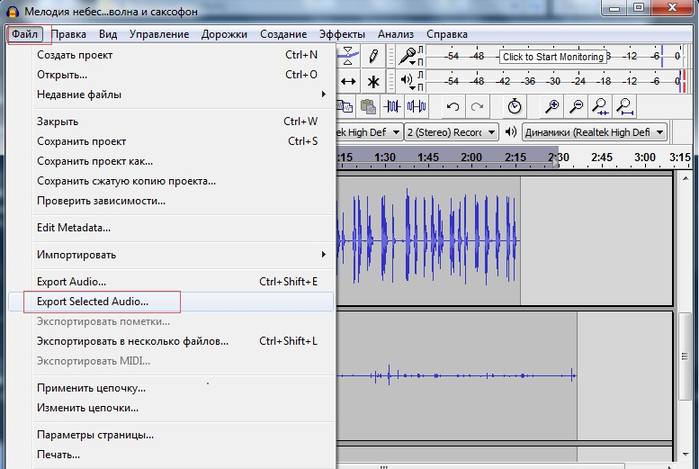The width and height of the screenshot is (699, 469).
Task: Click the recording meter to start monitoring
Action: pos(553,57)
